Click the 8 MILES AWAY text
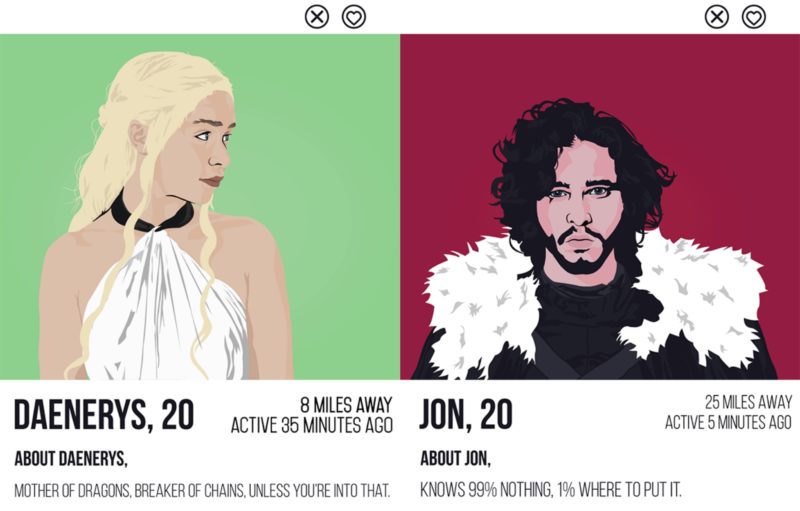The height and width of the screenshot is (511, 800). 346,405
